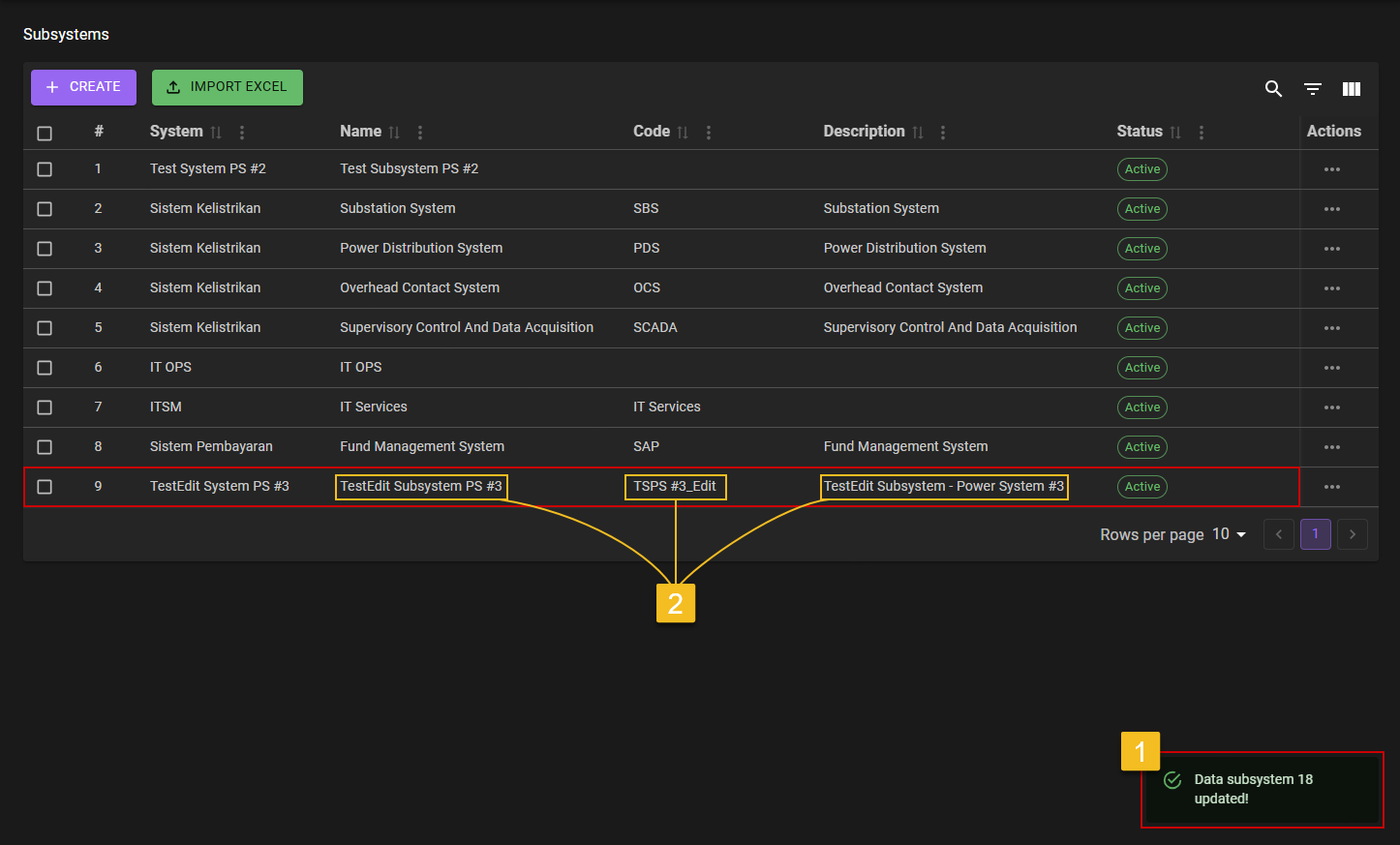
Task: Open actions menu for TestEdit Subsystem PS #3
Action: tap(1331, 487)
